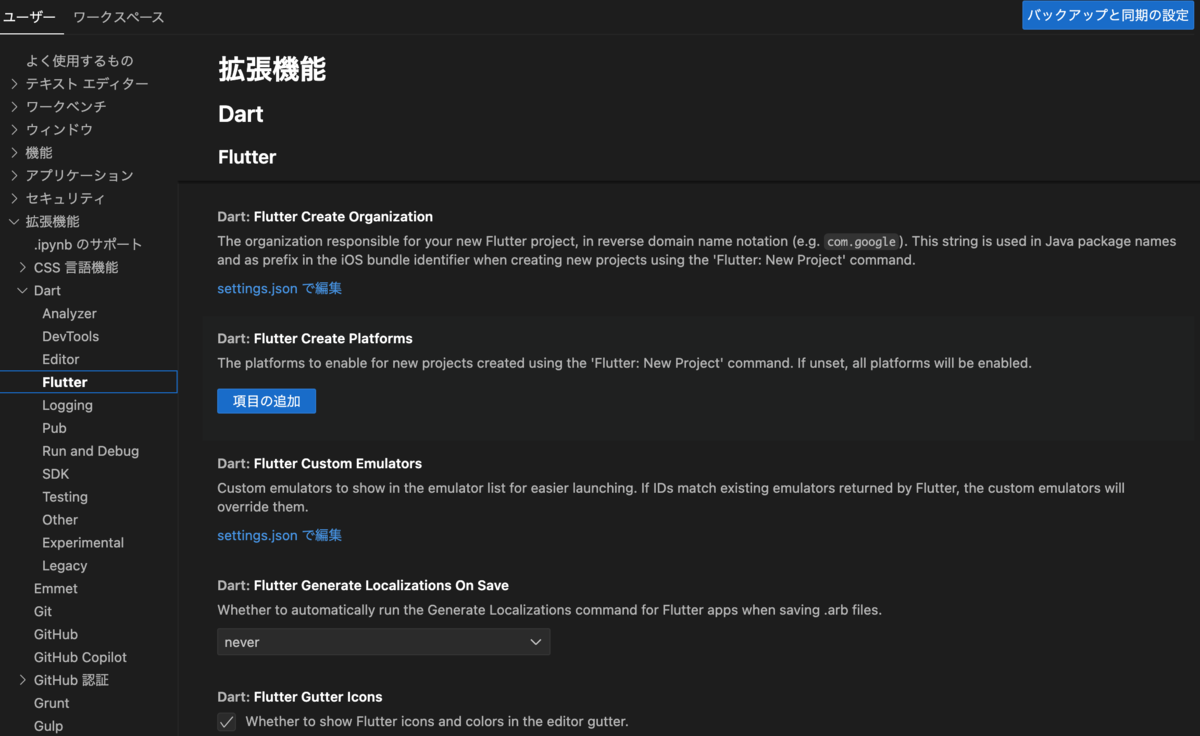Click the 項目の追加 button
The image size is (1200, 736).
coord(266,401)
